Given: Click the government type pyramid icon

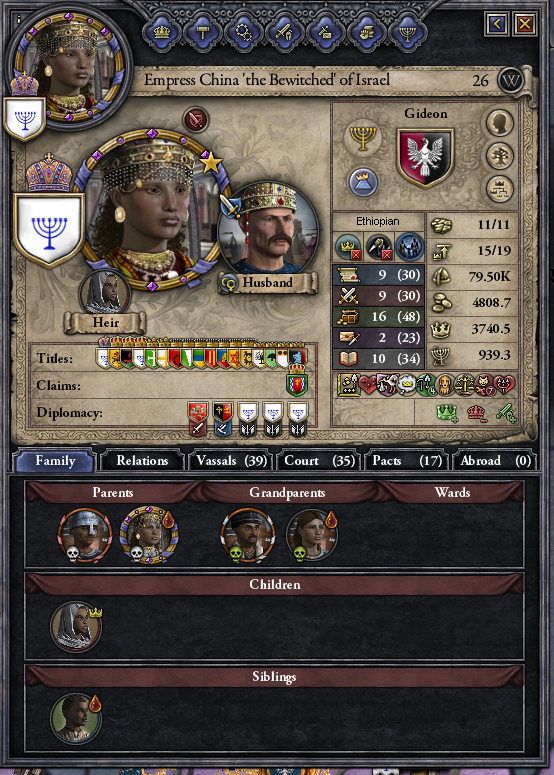Looking at the screenshot, I should click(x=363, y=181).
